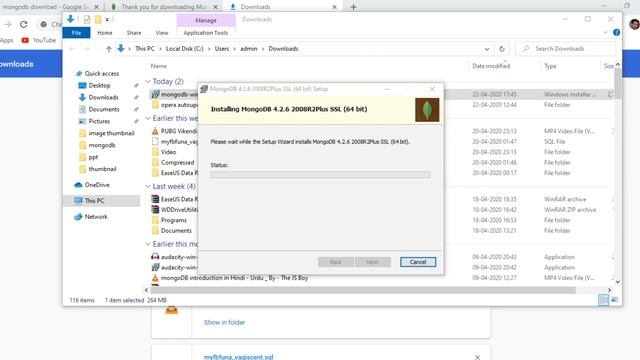The width and height of the screenshot is (640, 360).
Task: Reload the Chrome page
Action: pos(24,24)
